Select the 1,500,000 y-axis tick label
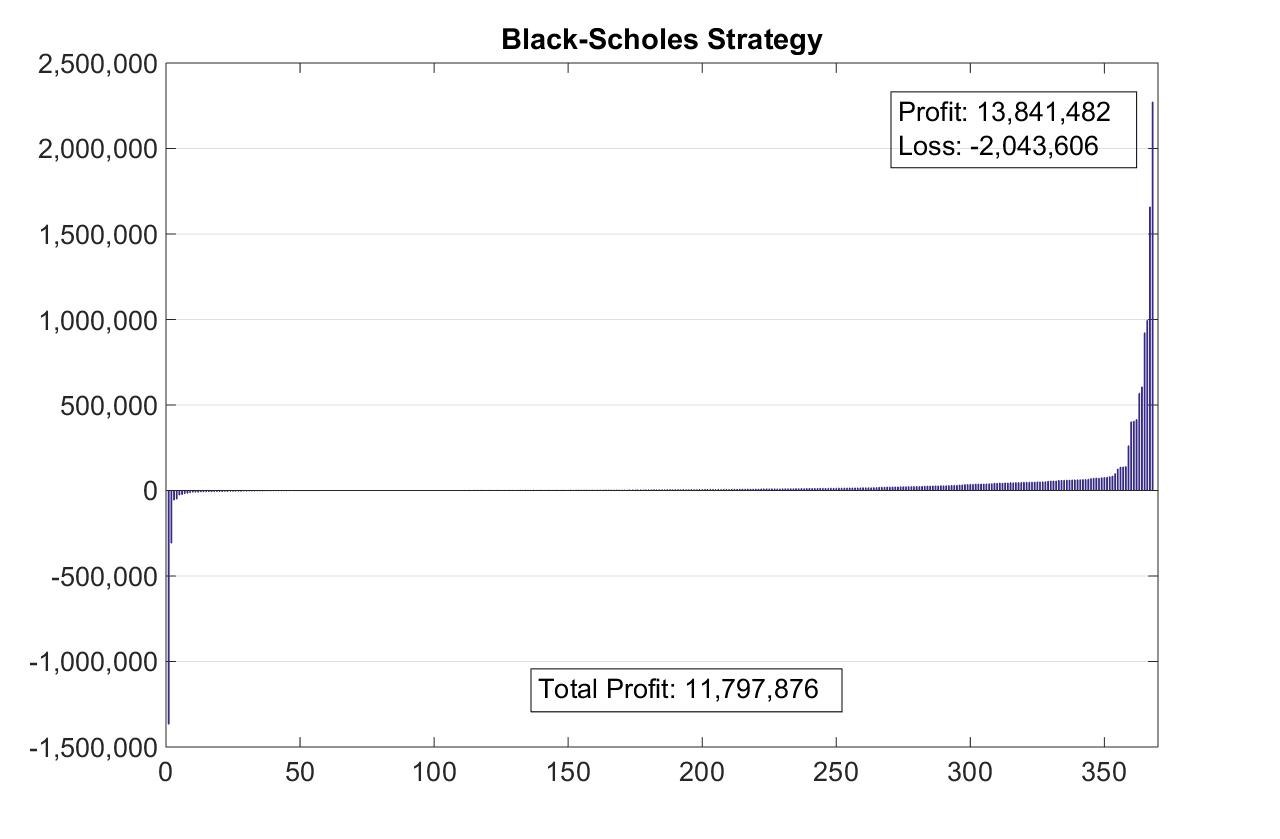This screenshot has height=839, width=1280. tap(97, 235)
